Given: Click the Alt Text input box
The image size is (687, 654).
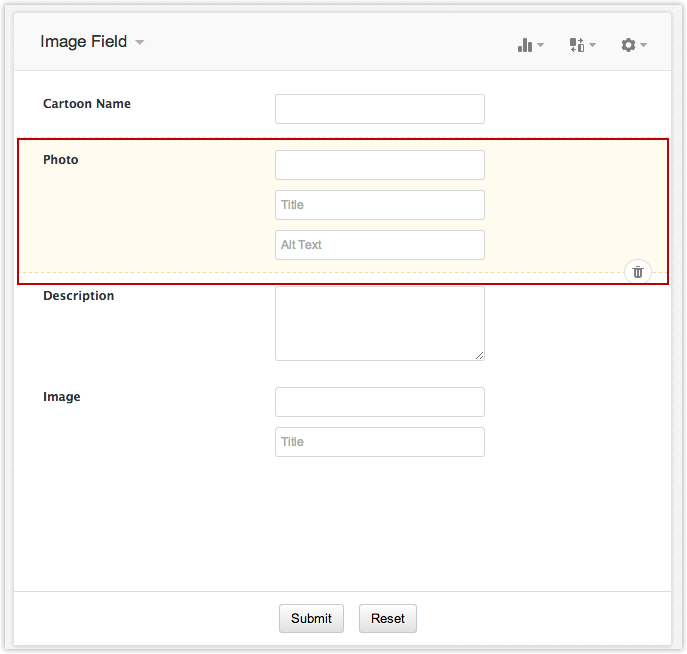Looking at the screenshot, I should click(379, 245).
